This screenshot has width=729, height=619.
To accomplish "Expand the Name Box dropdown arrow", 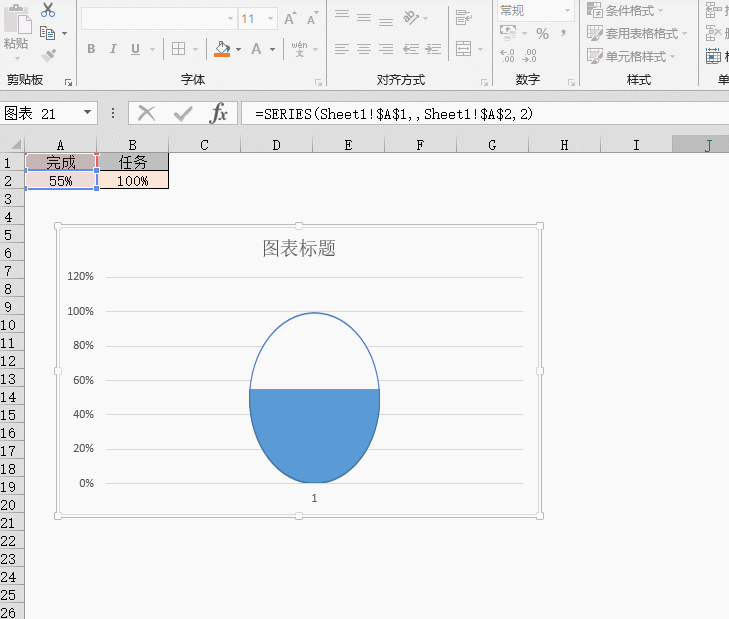I will (x=87, y=113).
